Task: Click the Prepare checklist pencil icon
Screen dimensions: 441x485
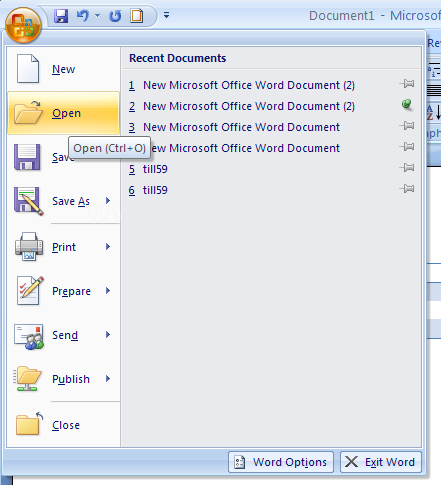Action: pyautogui.click(x=30, y=290)
